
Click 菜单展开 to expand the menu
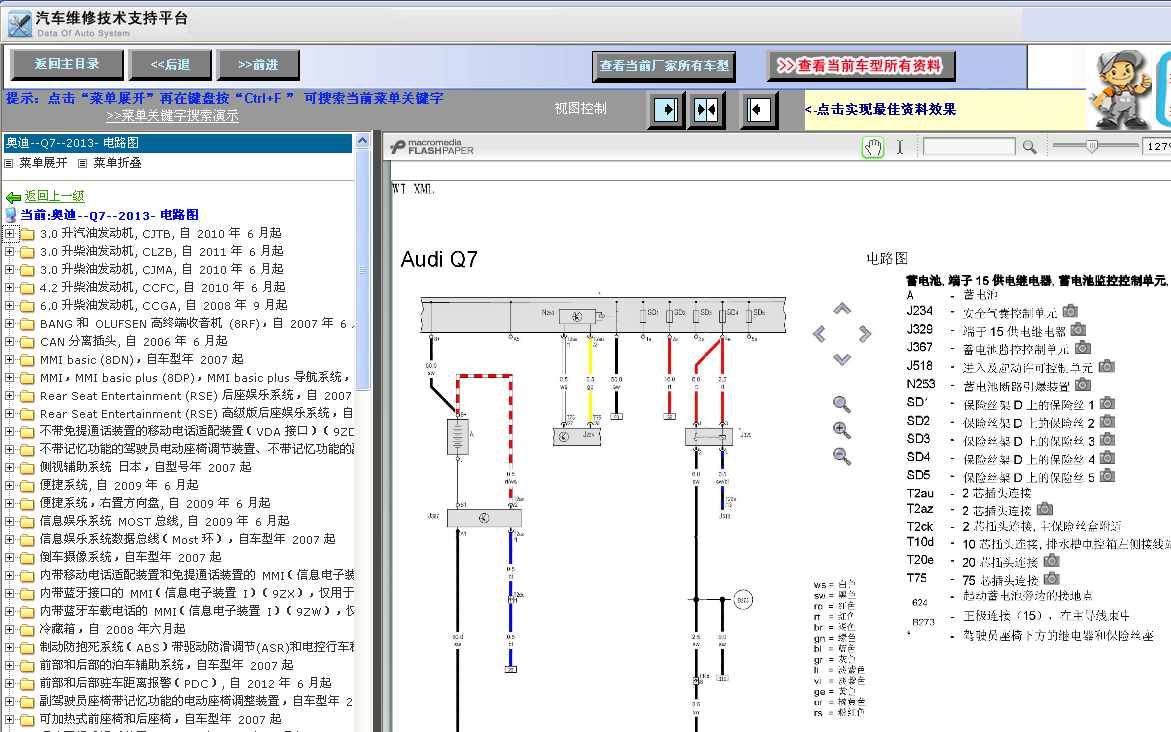click(x=43, y=163)
